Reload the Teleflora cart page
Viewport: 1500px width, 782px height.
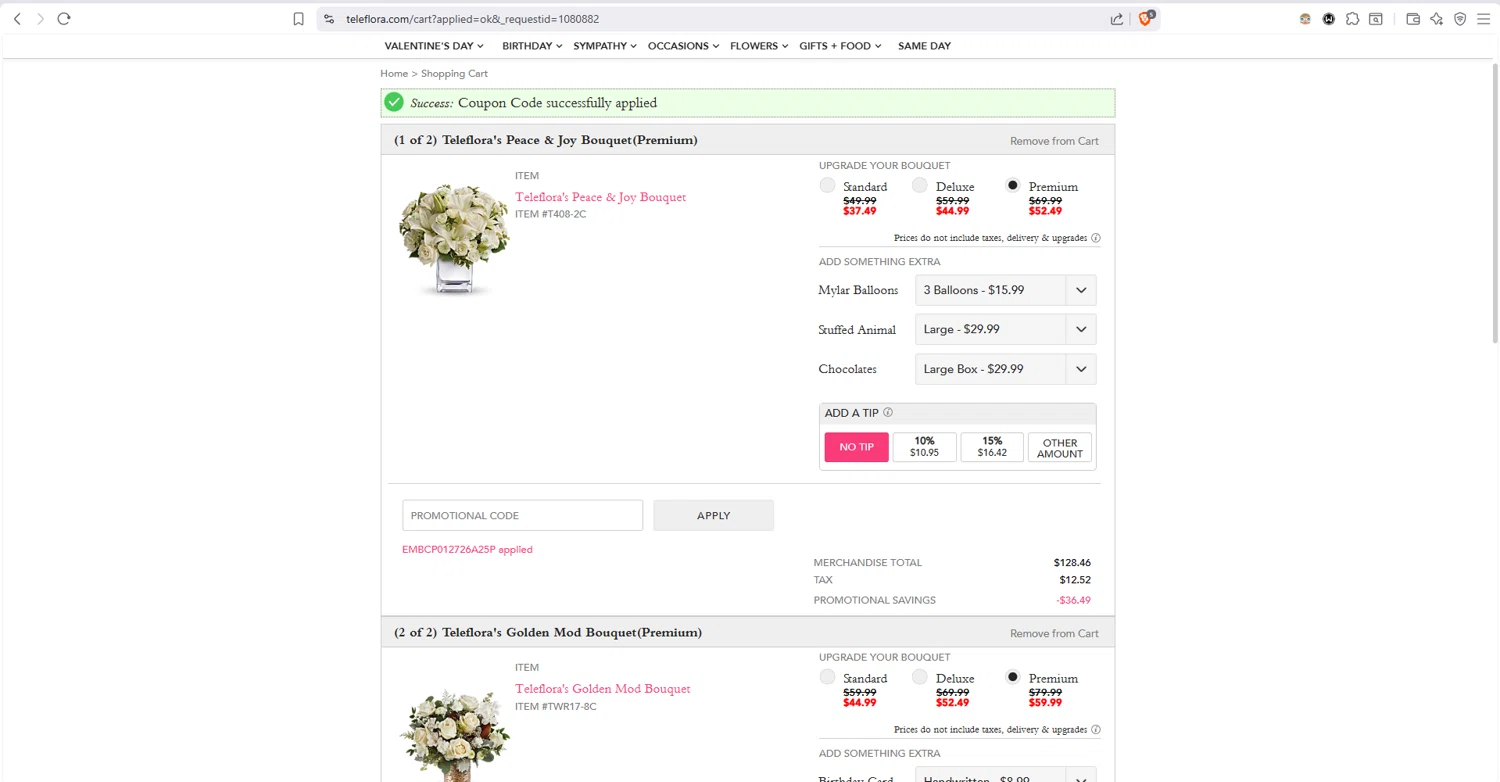64,19
